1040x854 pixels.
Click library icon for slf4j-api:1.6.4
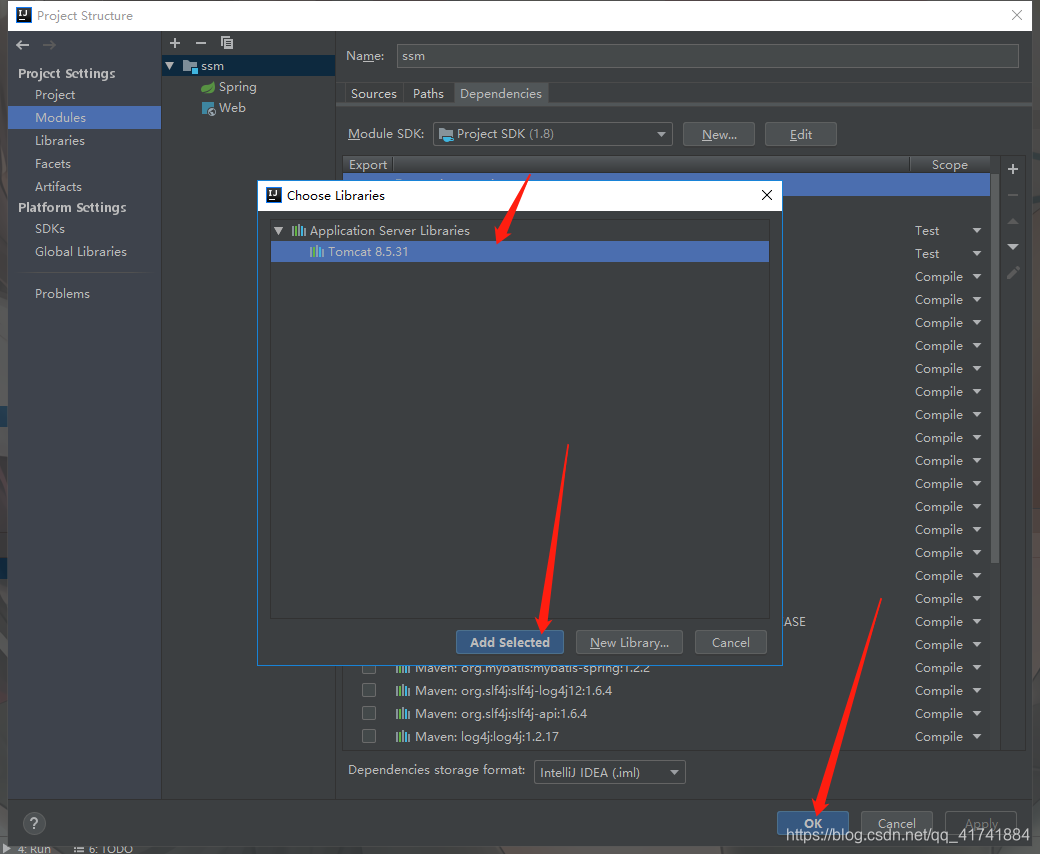[403, 713]
